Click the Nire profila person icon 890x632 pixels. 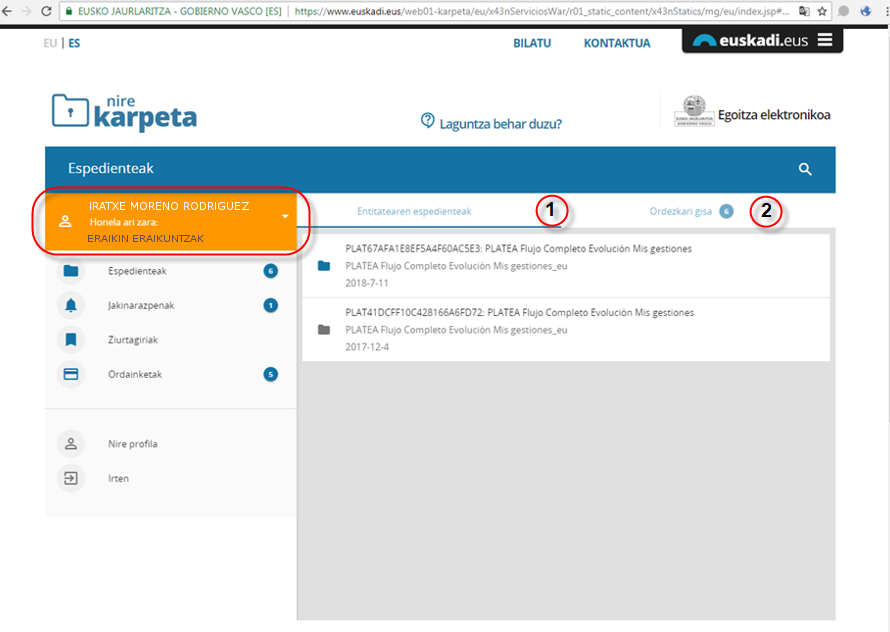click(70, 444)
